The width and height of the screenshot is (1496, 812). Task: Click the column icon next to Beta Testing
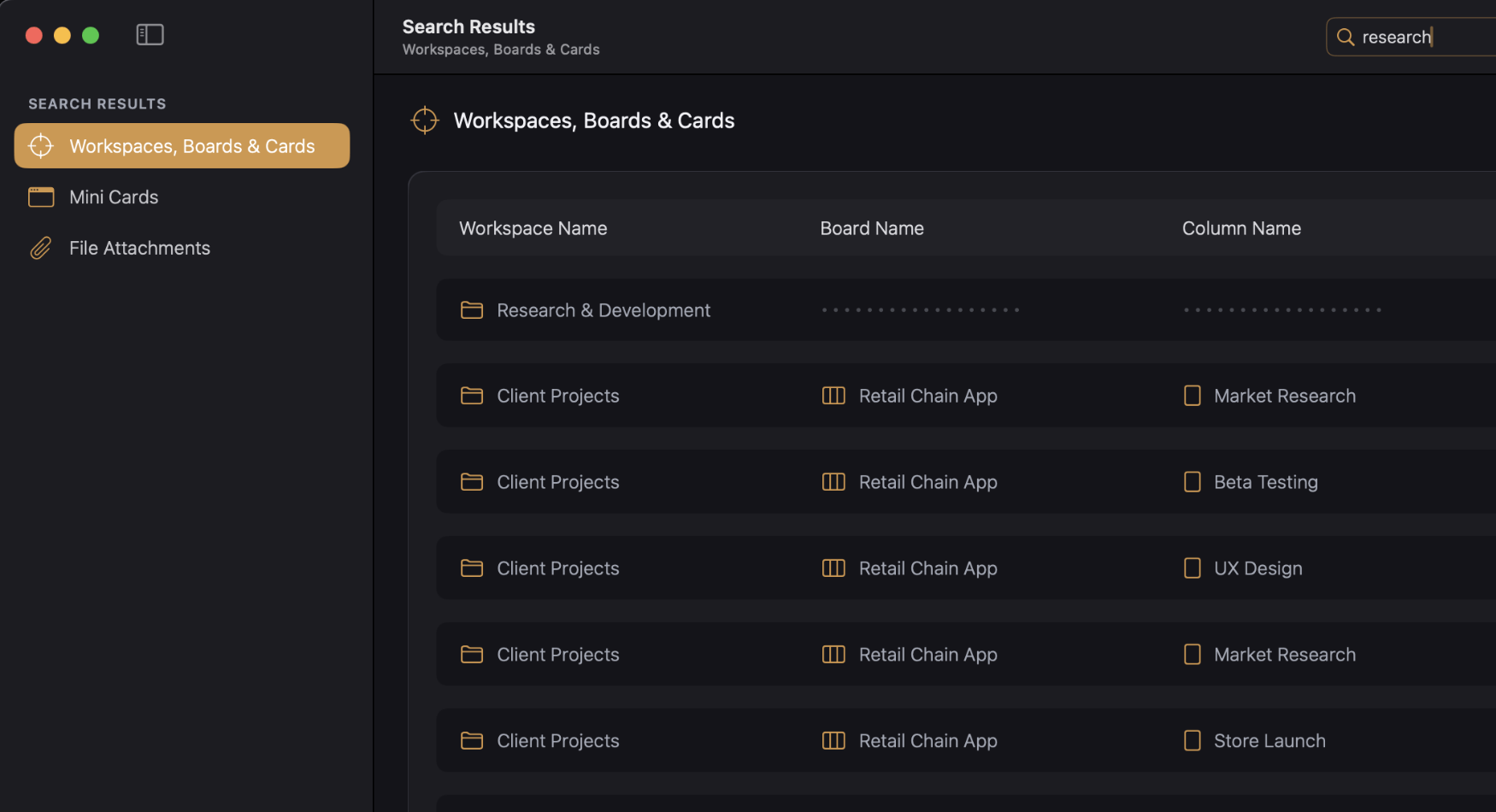pos(1192,481)
